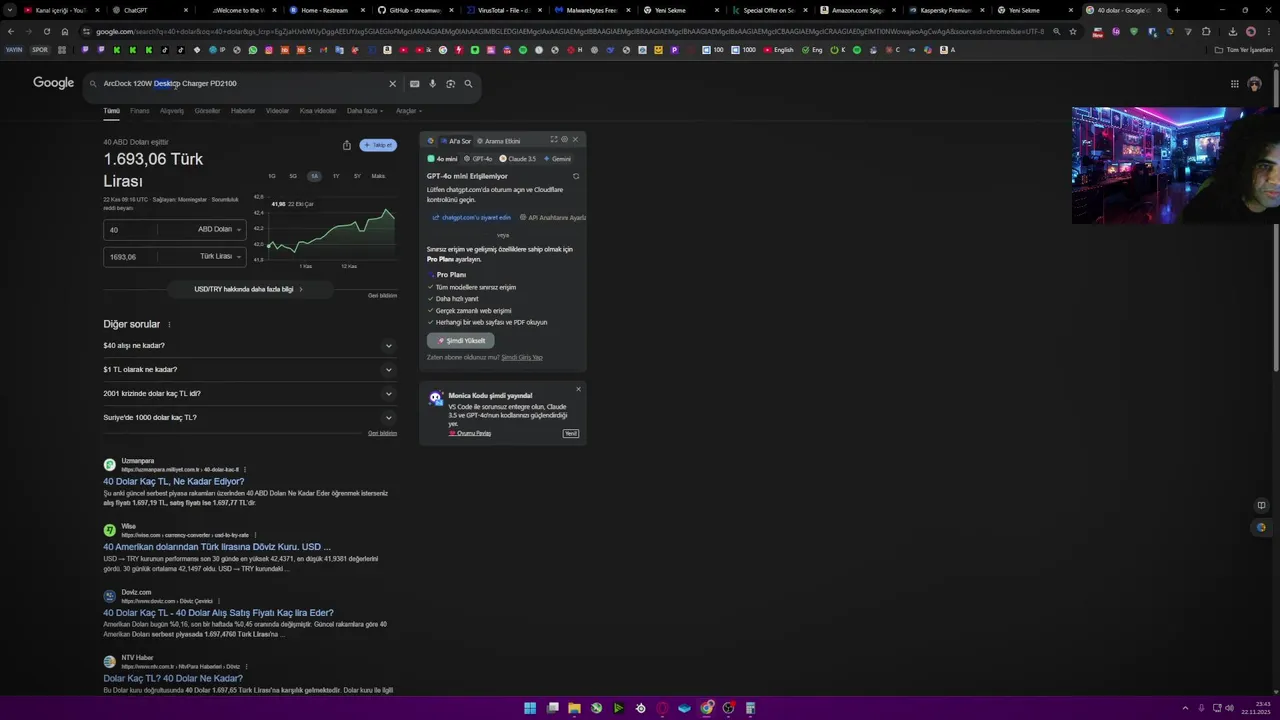Choose the 1G chart range
The image size is (1280, 720).
click(x=272, y=176)
